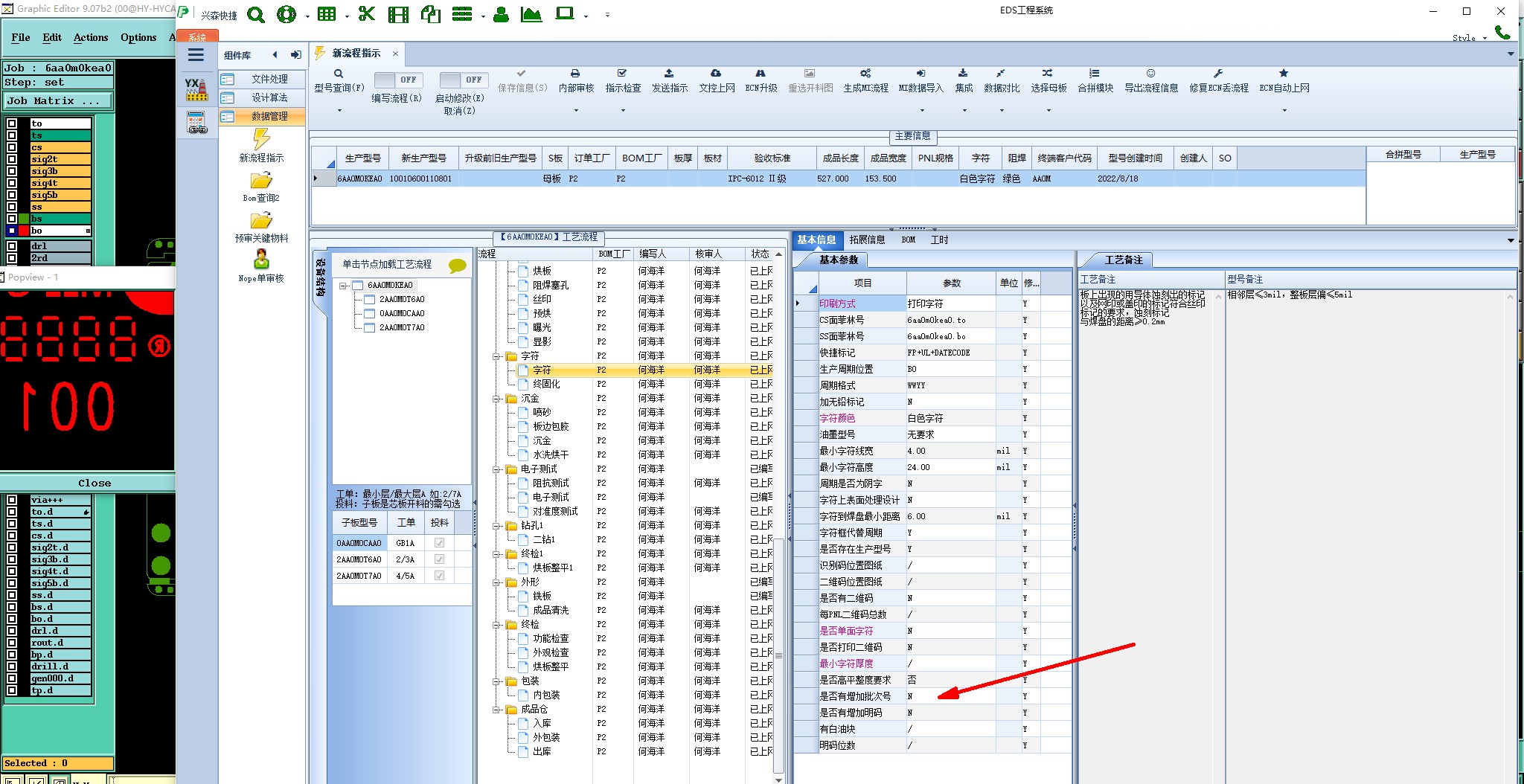Screen dimensions: 1524x784
Task: Toggle 投料 checkbox for 2AAOMOT7AO row
Action: [439, 576]
